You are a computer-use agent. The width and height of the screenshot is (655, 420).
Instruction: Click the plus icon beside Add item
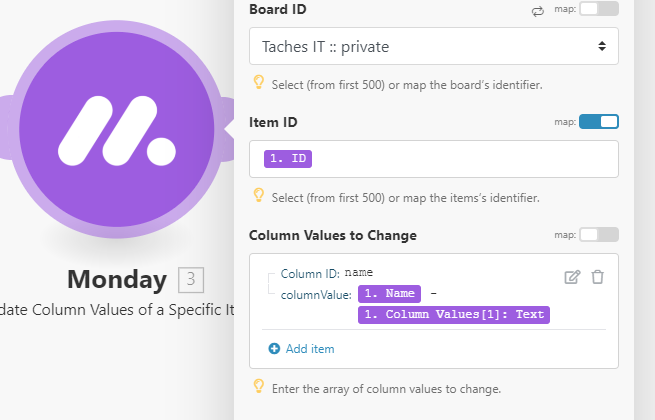pos(274,349)
